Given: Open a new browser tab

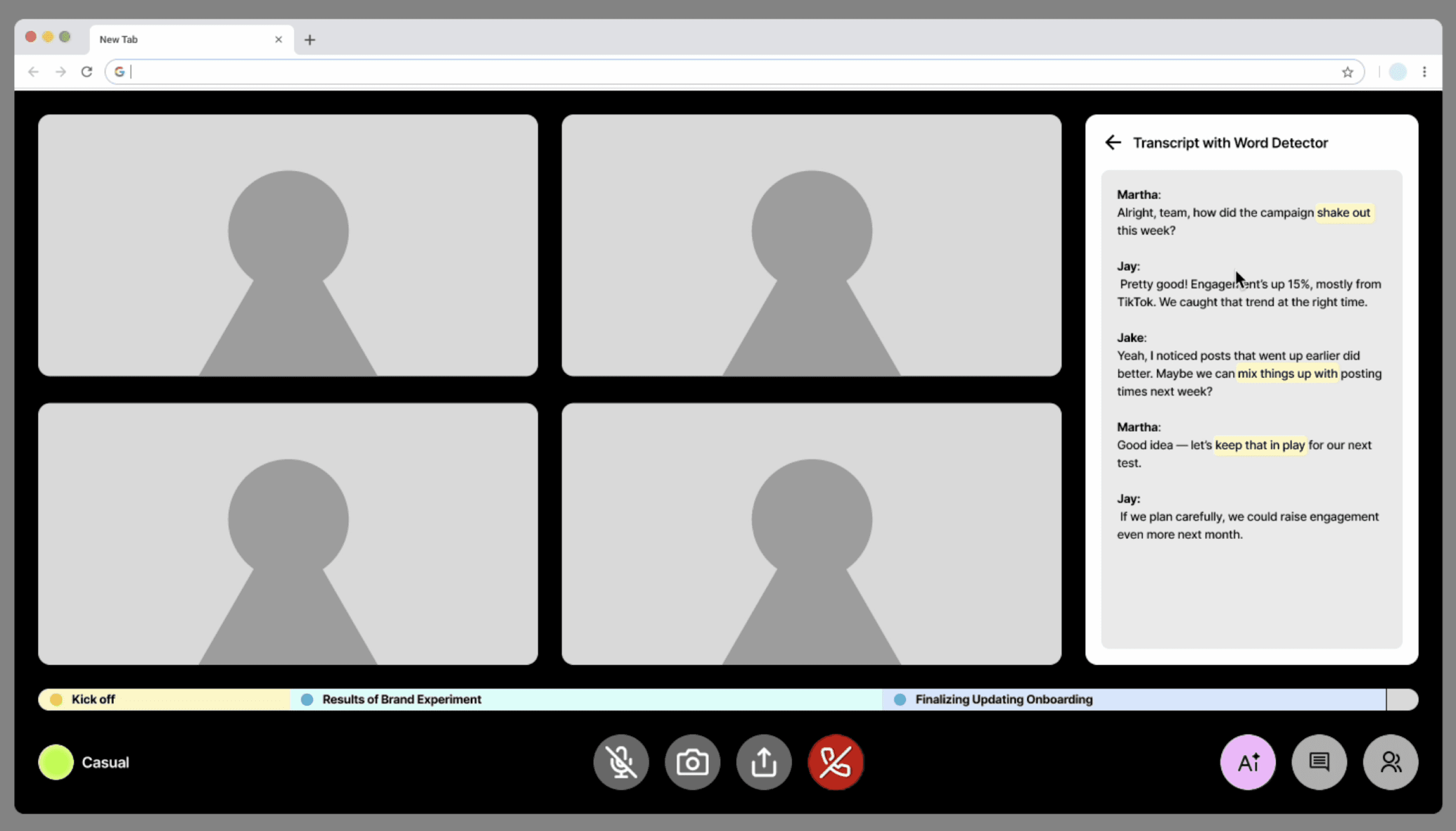Looking at the screenshot, I should [309, 40].
